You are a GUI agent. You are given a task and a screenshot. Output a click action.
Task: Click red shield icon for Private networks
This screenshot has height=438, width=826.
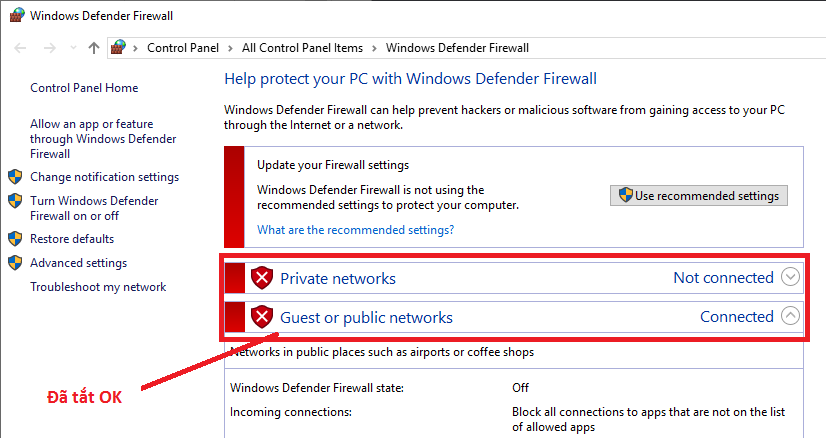click(262, 278)
